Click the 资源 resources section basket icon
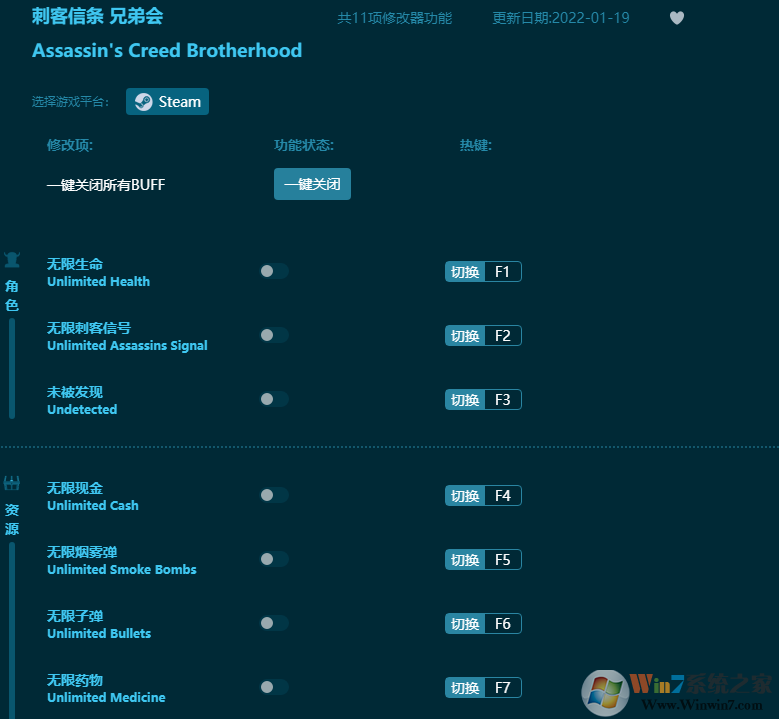 coord(12,483)
